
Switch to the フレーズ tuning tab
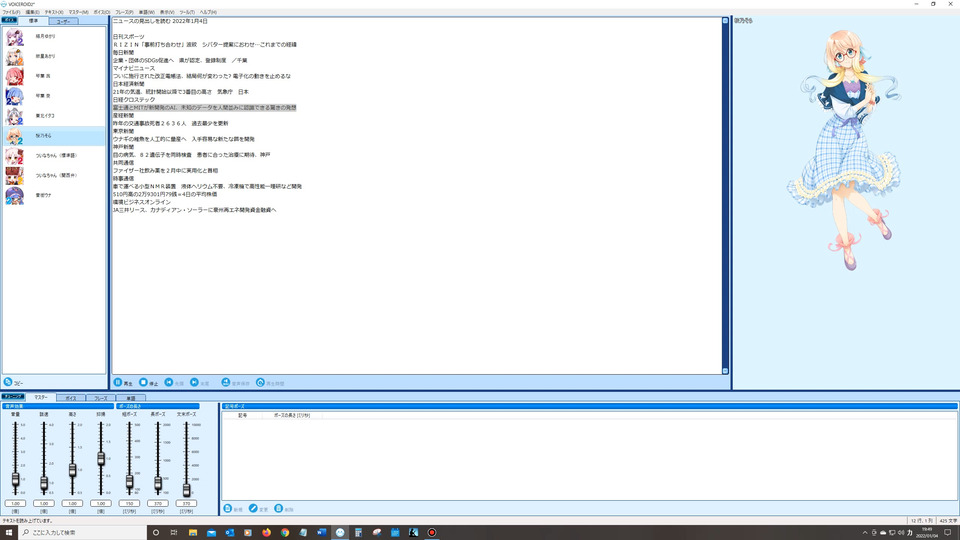[100, 398]
